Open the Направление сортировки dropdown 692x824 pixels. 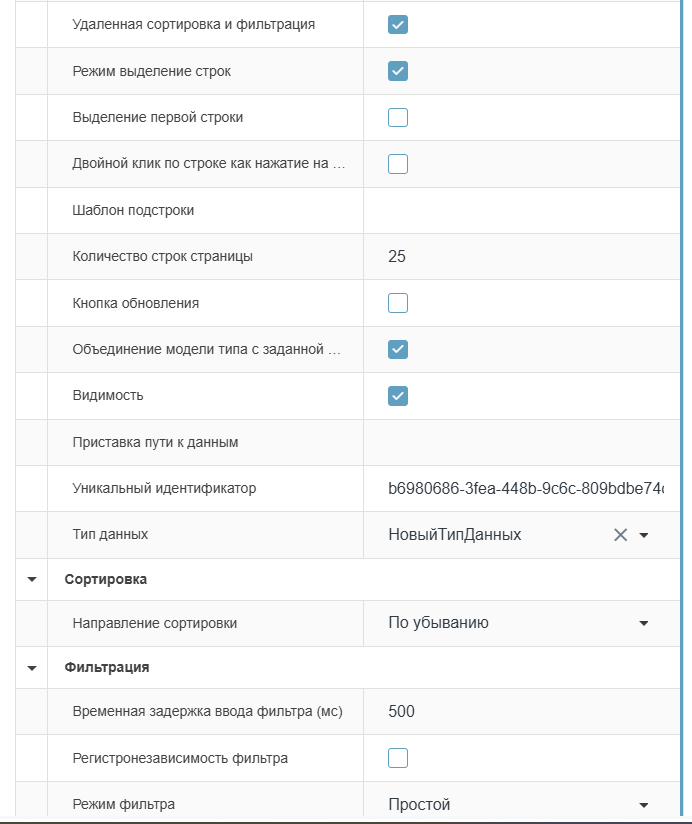tap(644, 623)
